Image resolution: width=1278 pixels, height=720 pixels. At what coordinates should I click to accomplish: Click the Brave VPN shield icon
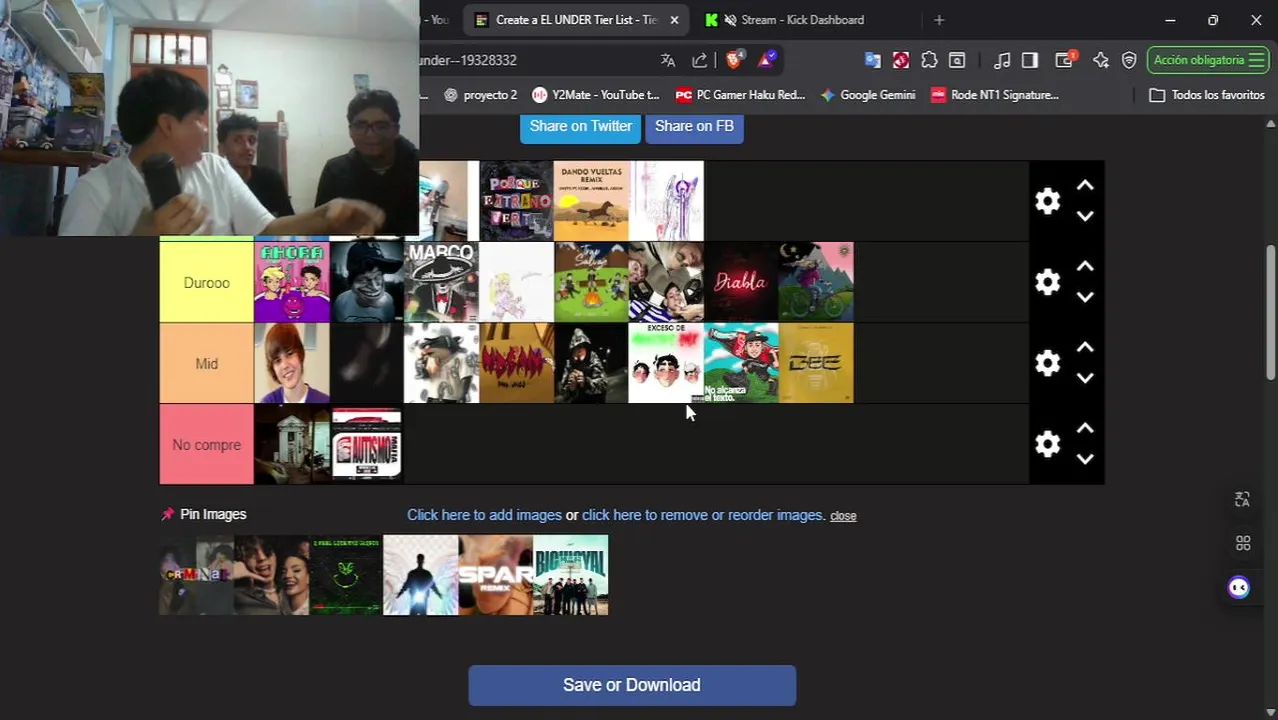(1129, 60)
